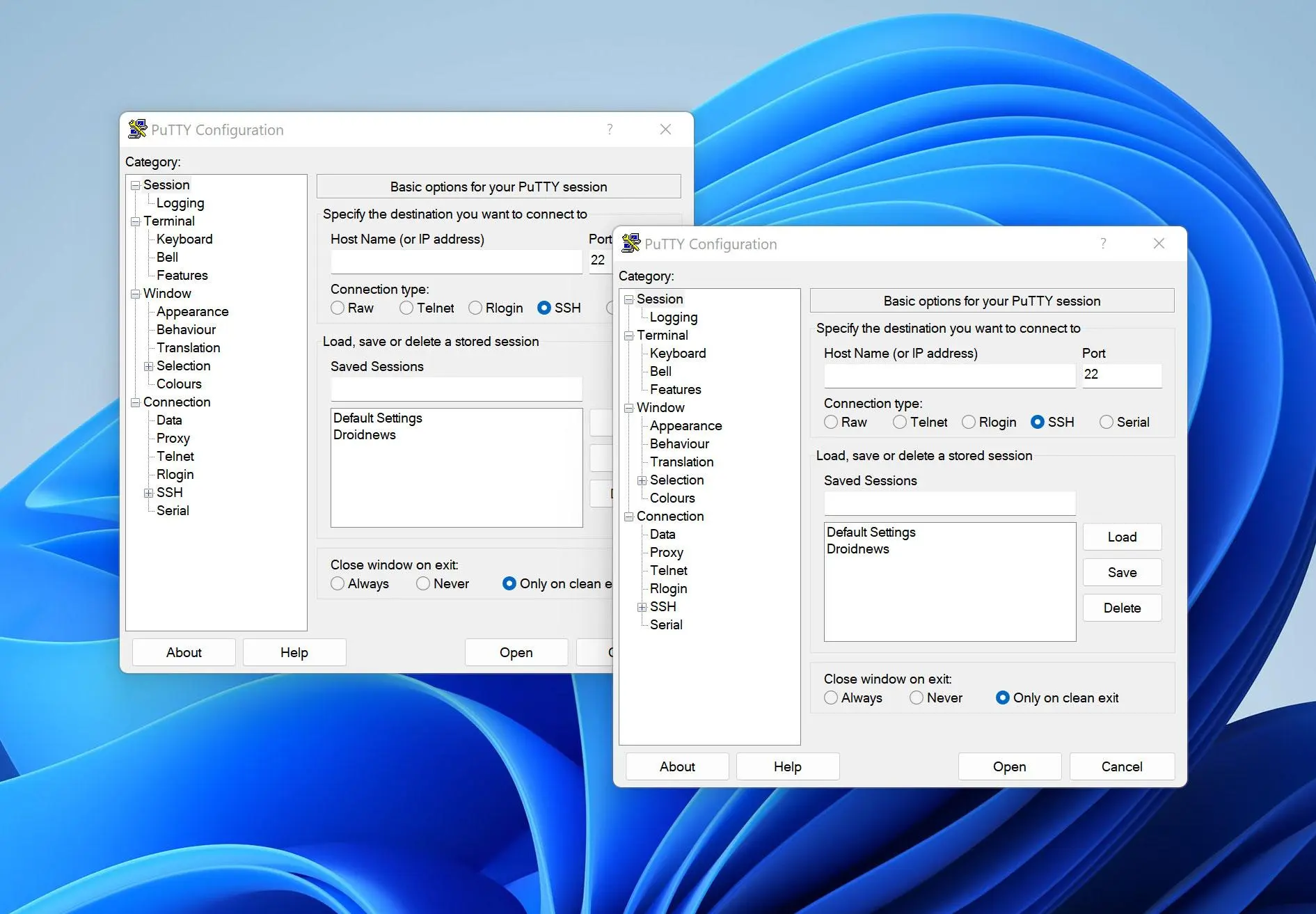
Task: Expand the SSH tree node in back window
Action: point(149,493)
